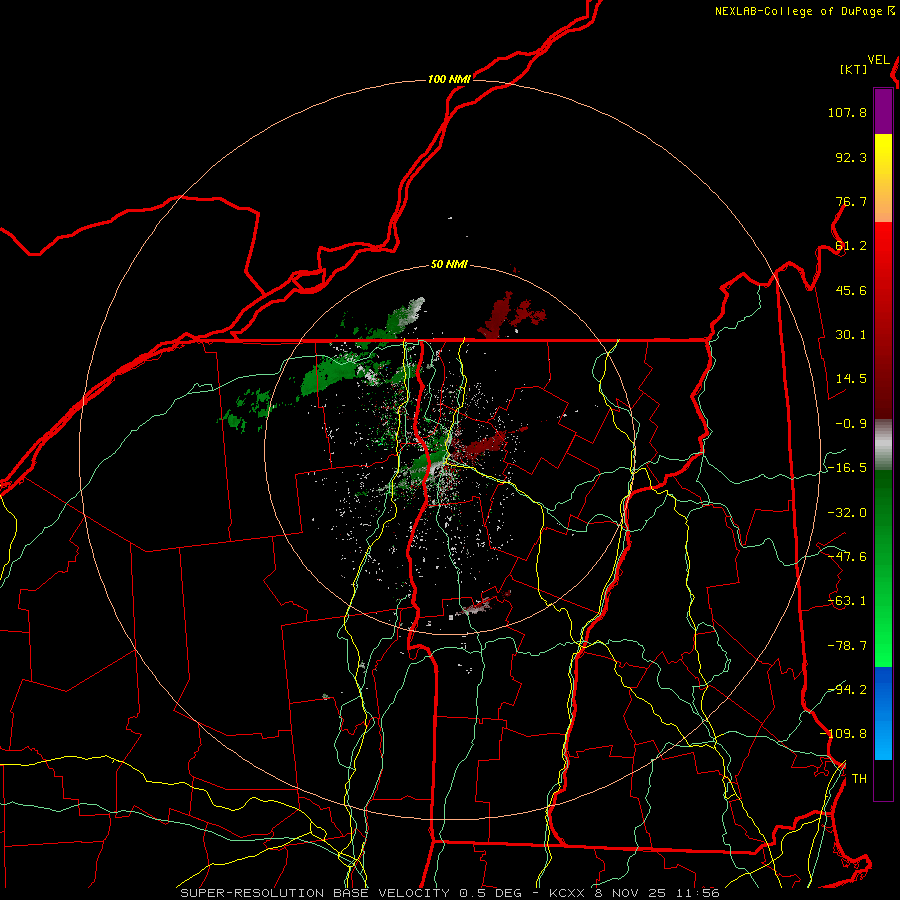Click the -16.5 value on velocity scale
900x900 pixels.
(847, 468)
